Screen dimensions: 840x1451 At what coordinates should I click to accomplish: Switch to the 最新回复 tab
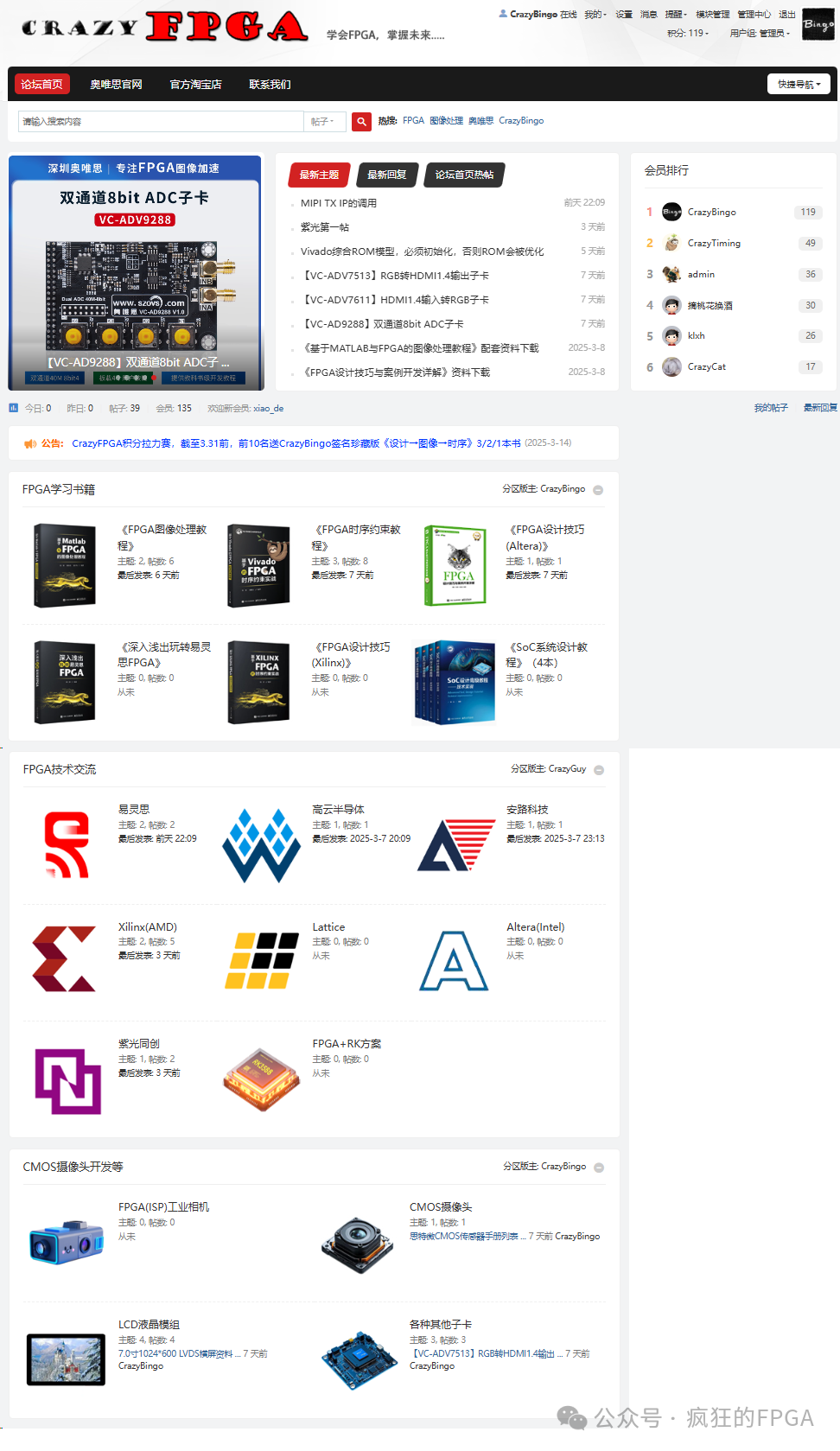(x=387, y=175)
